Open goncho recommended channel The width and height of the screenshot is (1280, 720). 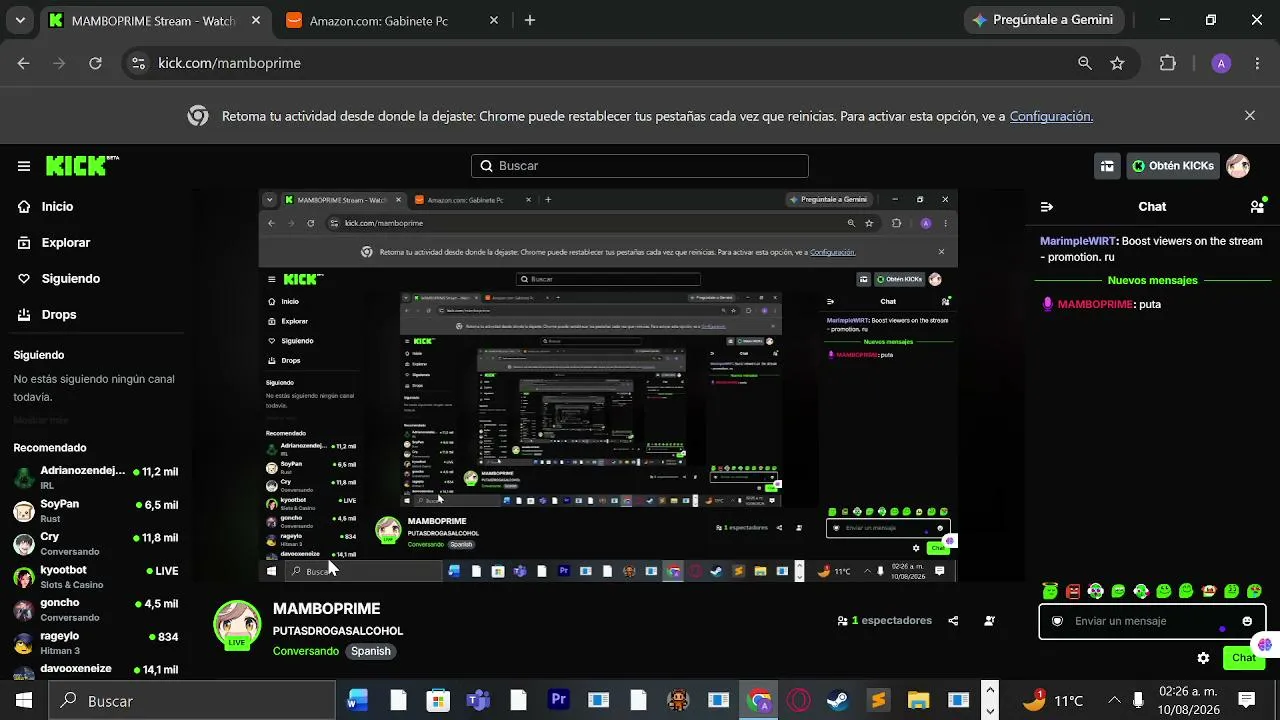tap(95, 609)
